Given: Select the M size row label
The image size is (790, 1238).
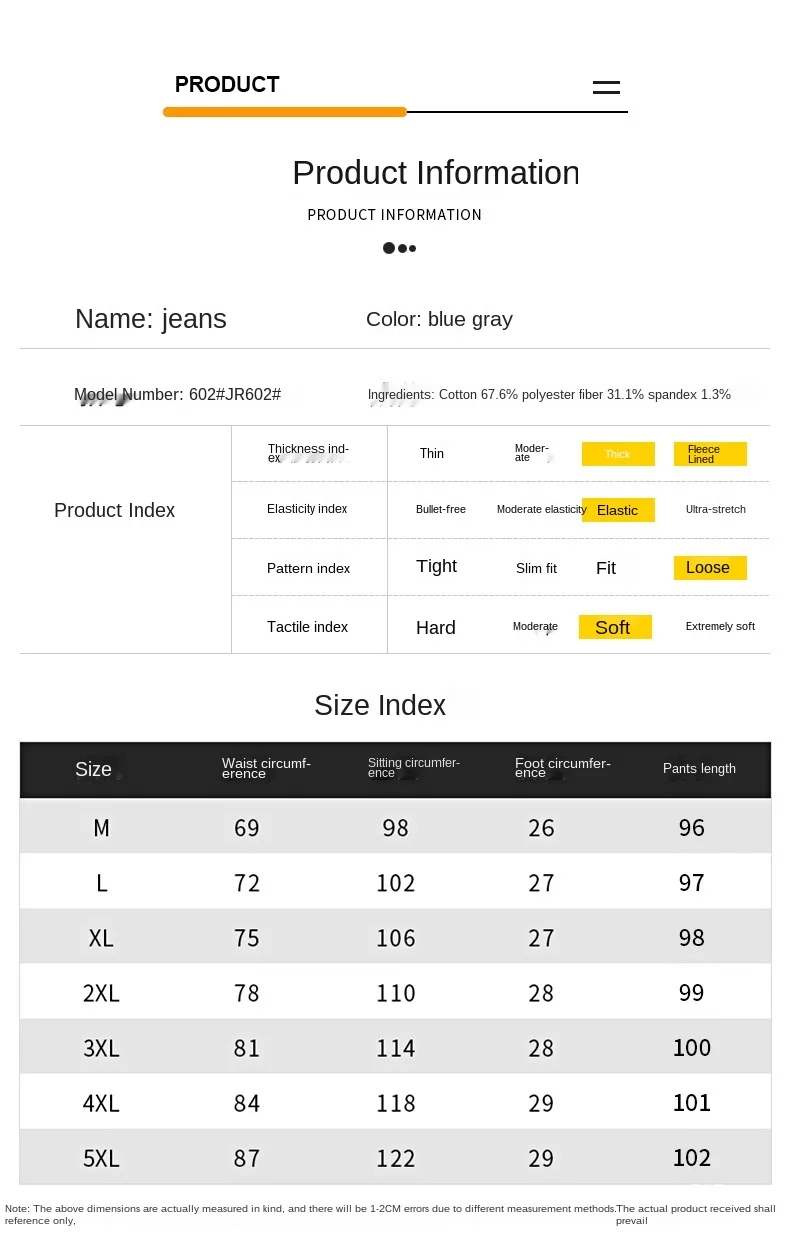Looking at the screenshot, I should tap(102, 828).
